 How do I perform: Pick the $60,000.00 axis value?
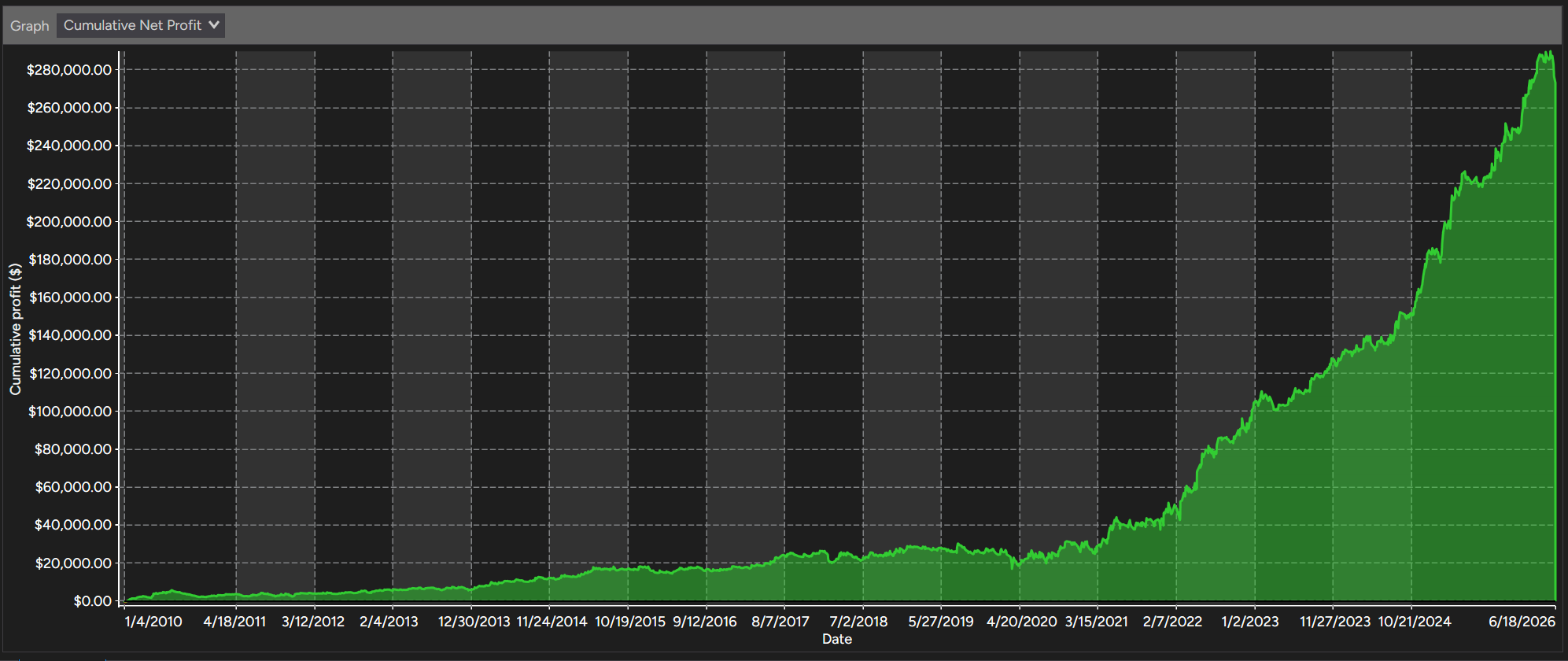73,487
